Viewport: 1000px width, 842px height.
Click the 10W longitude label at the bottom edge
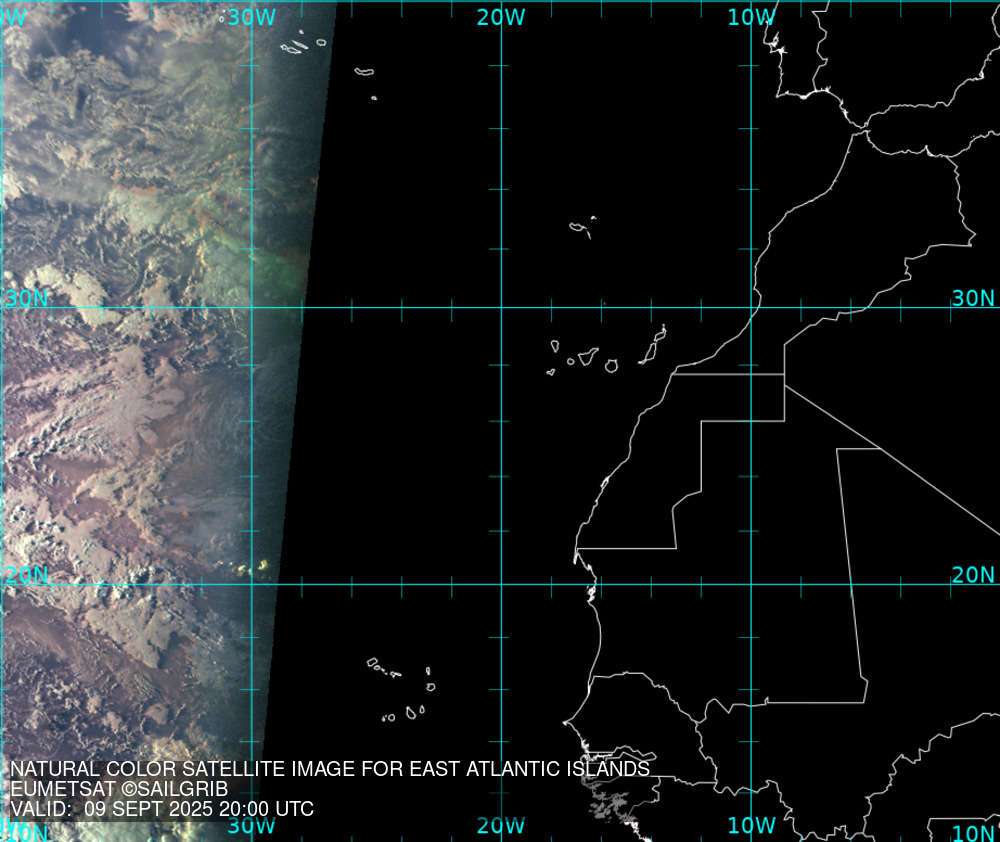point(751,825)
